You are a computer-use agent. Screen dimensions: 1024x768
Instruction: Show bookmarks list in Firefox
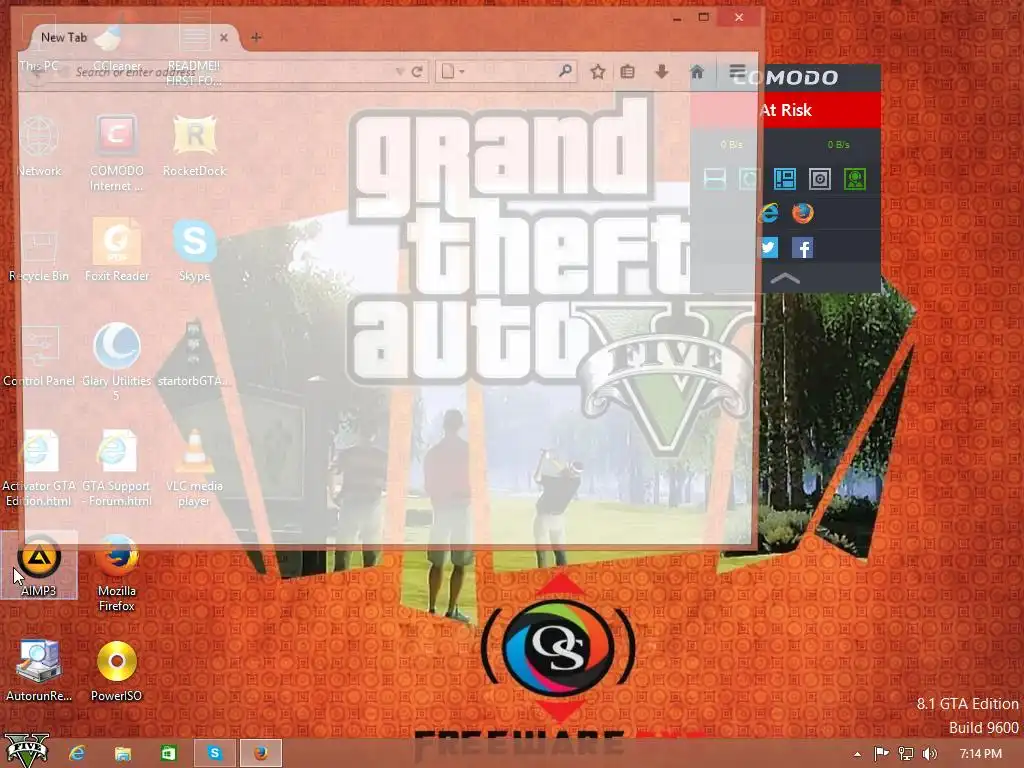628,71
